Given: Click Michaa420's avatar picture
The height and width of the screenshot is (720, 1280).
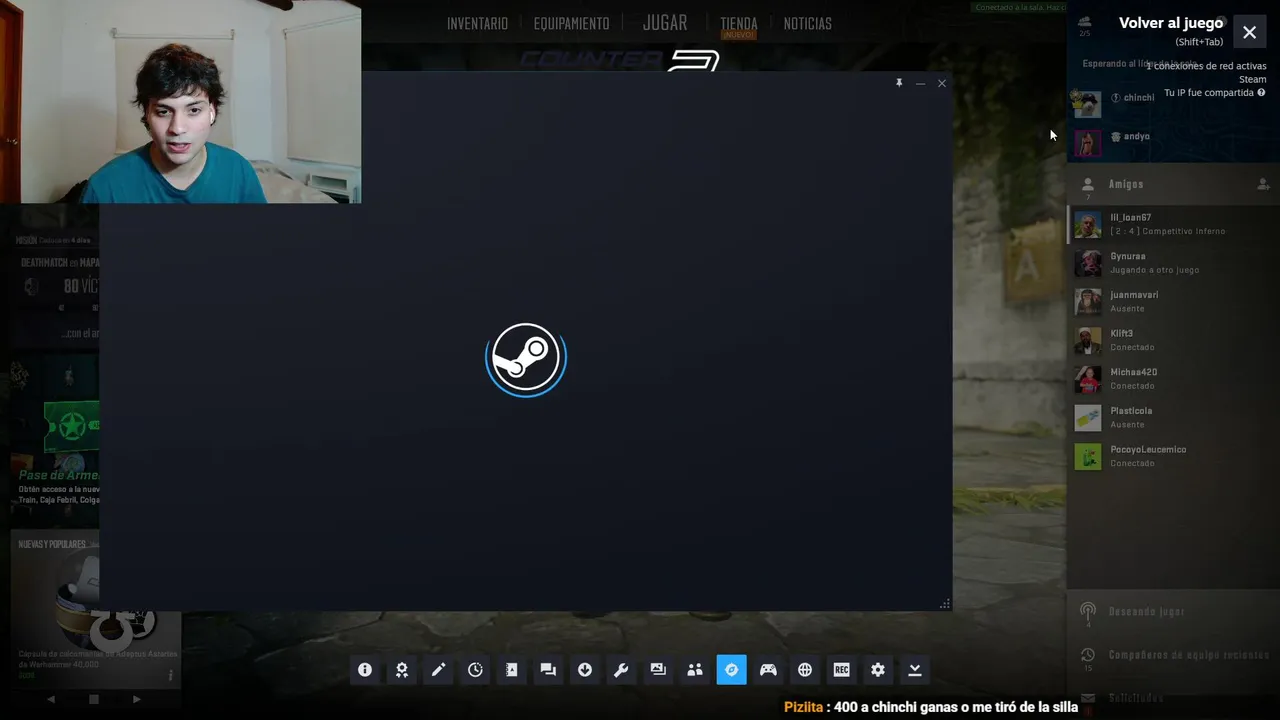Looking at the screenshot, I should 1088,380.
